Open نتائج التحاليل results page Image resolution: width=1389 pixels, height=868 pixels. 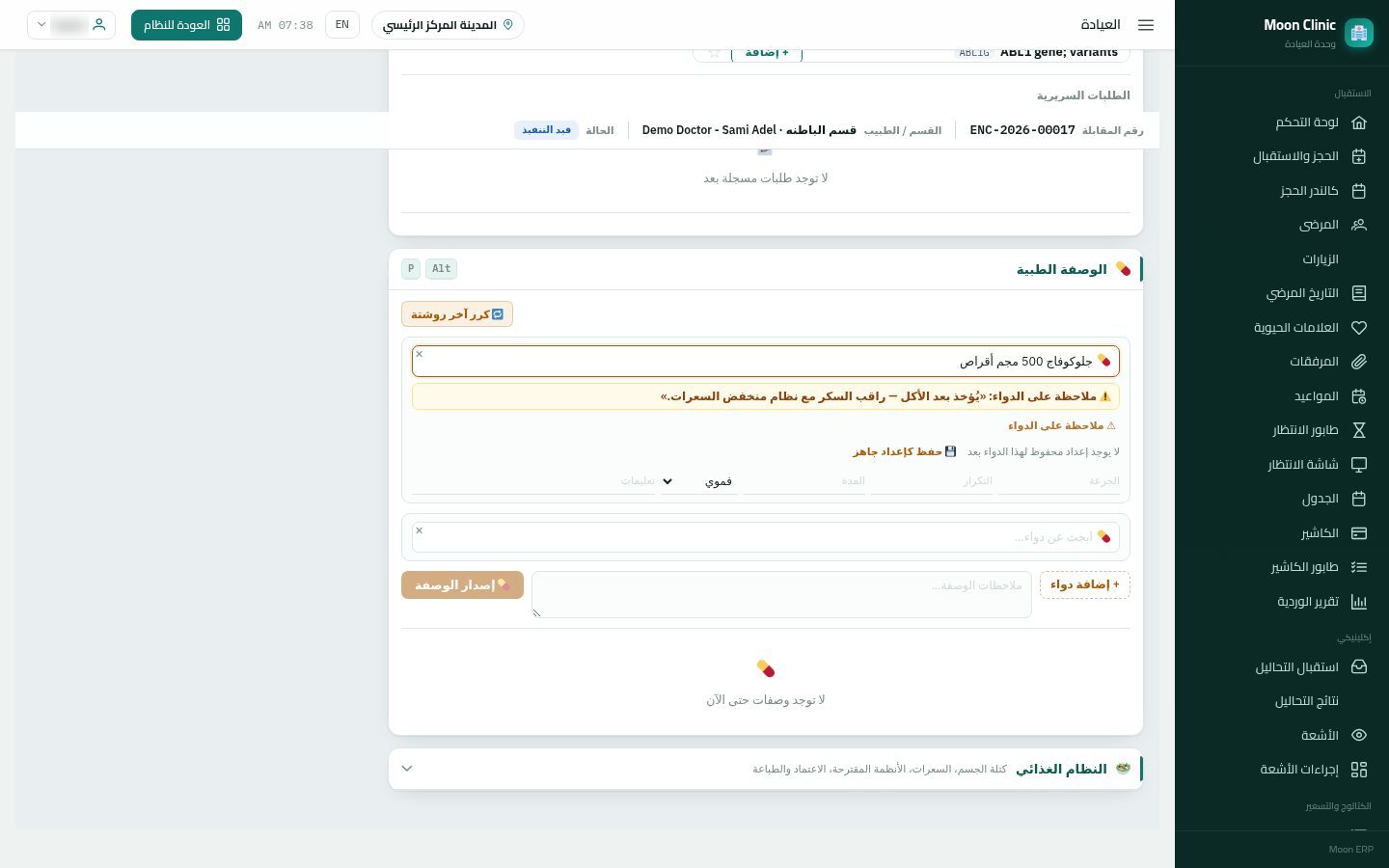pos(1306,701)
